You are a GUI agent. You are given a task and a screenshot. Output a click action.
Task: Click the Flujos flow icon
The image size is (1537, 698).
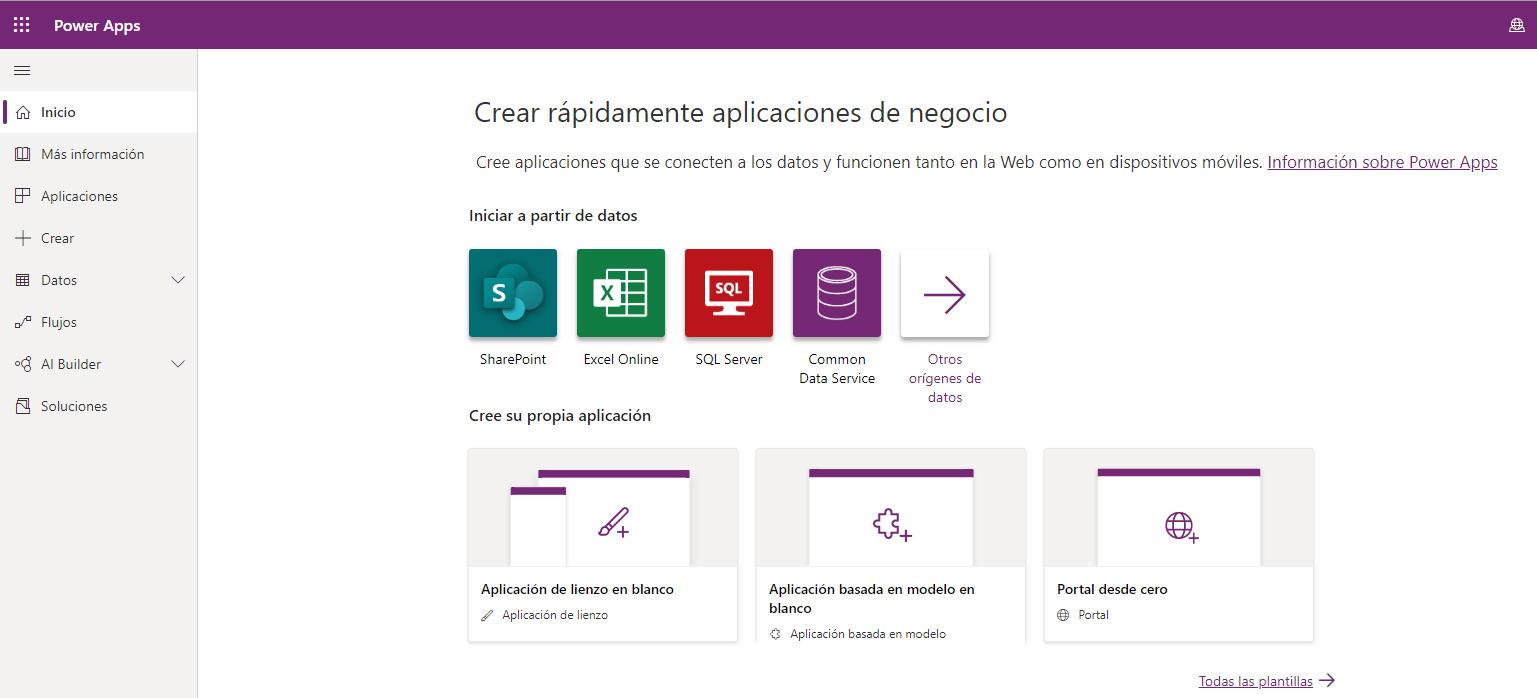(23, 322)
